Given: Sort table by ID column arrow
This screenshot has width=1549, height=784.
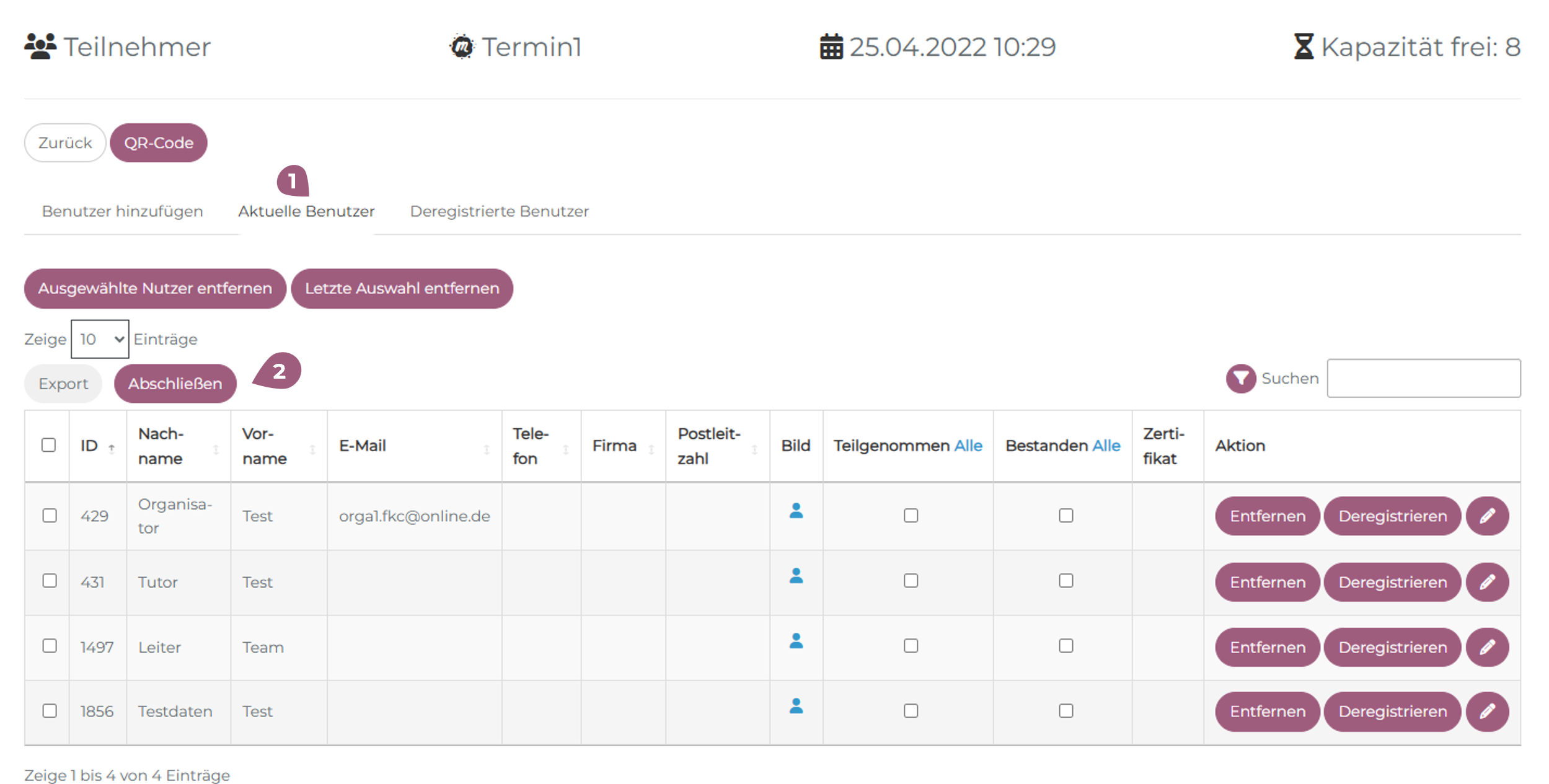Looking at the screenshot, I should tap(112, 447).
